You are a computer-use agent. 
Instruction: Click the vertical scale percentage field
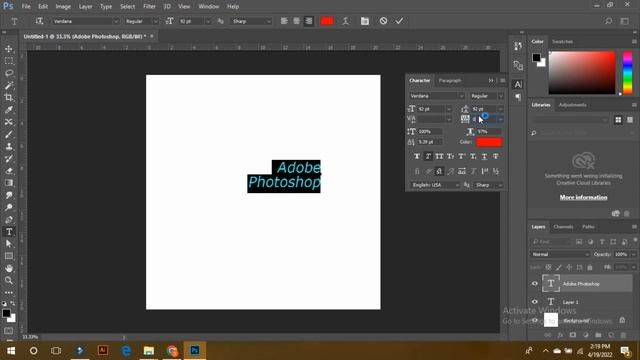429,131
